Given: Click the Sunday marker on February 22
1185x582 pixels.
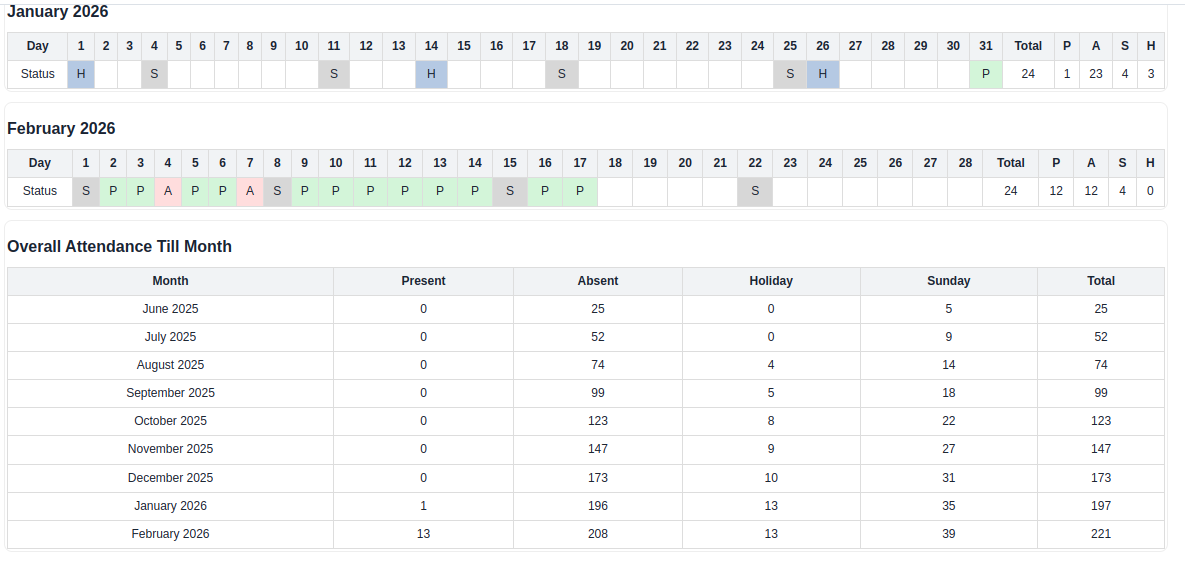Looking at the screenshot, I should point(755,190).
